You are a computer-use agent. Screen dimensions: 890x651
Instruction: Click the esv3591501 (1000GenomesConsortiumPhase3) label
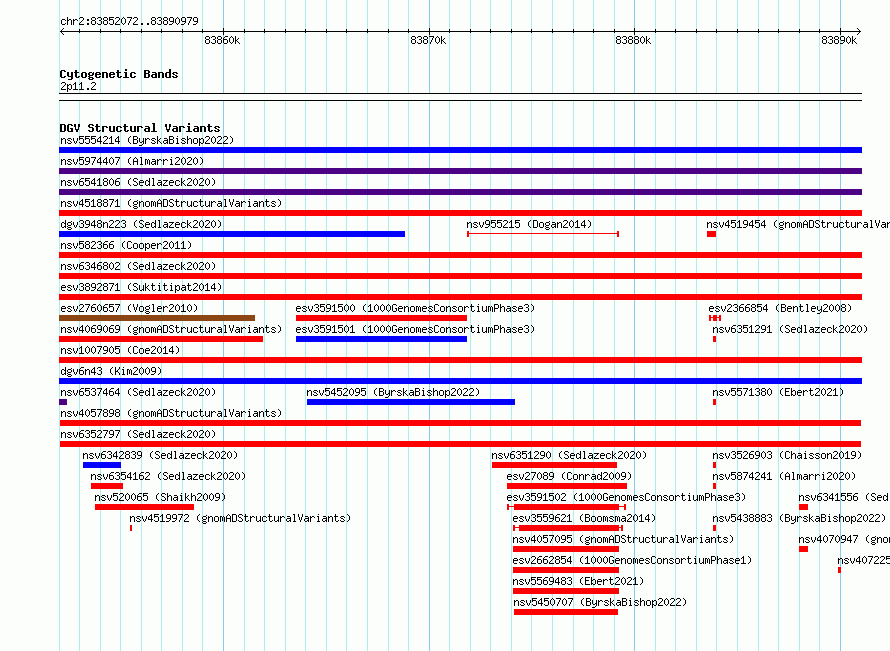tap(415, 329)
